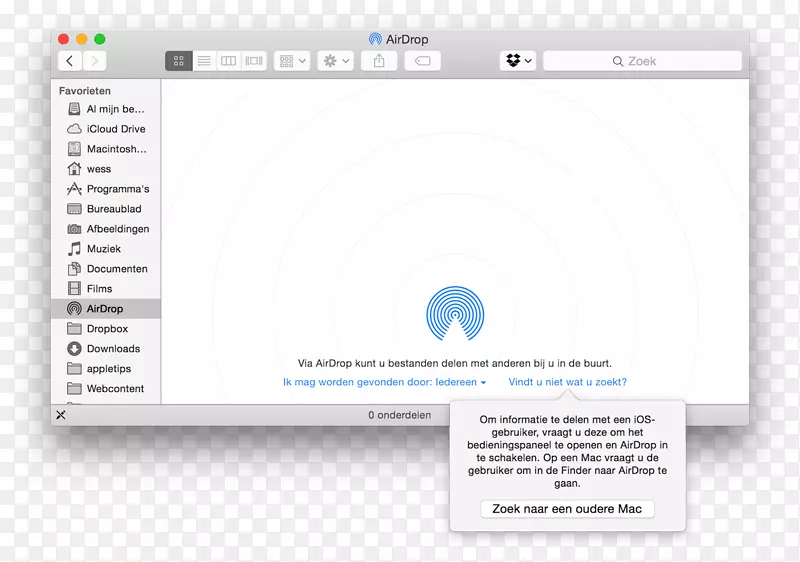Open Films in the sidebar
Viewport: 800px width, 562px height.
(x=106, y=289)
